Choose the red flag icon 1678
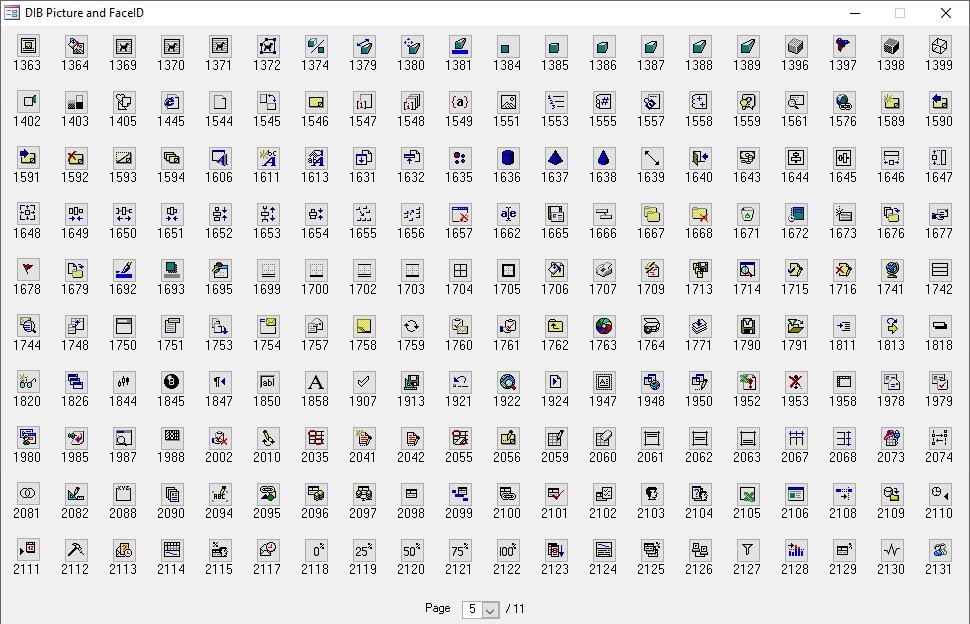 (27, 270)
